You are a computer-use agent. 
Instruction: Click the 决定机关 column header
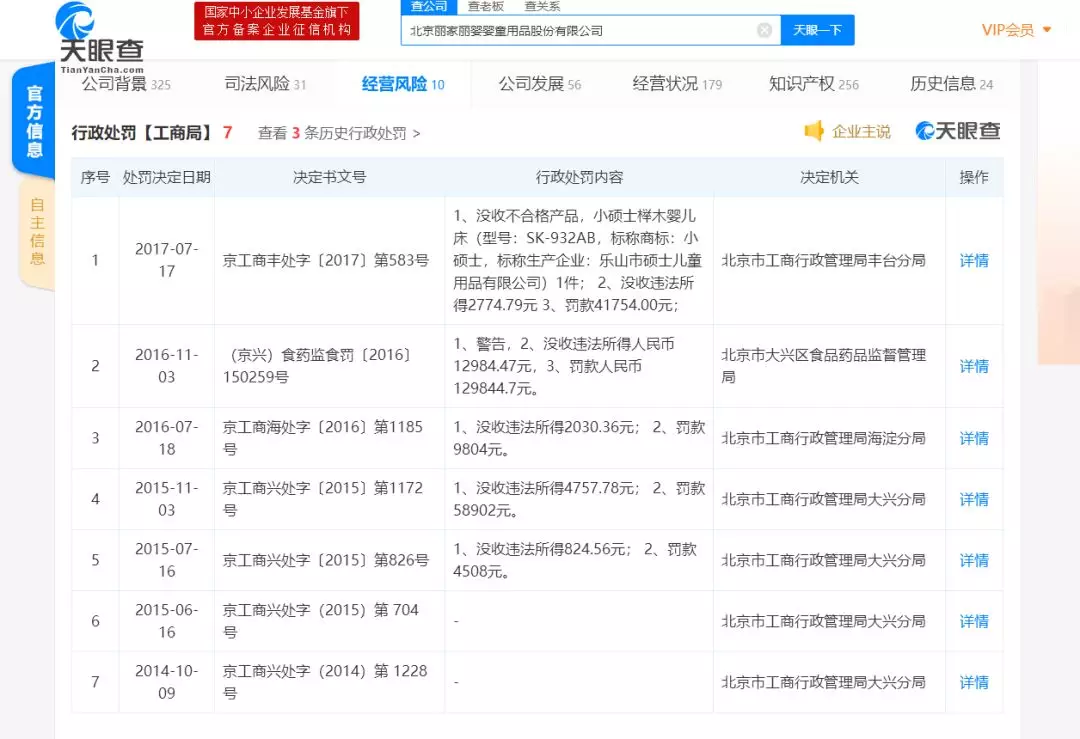click(x=829, y=177)
